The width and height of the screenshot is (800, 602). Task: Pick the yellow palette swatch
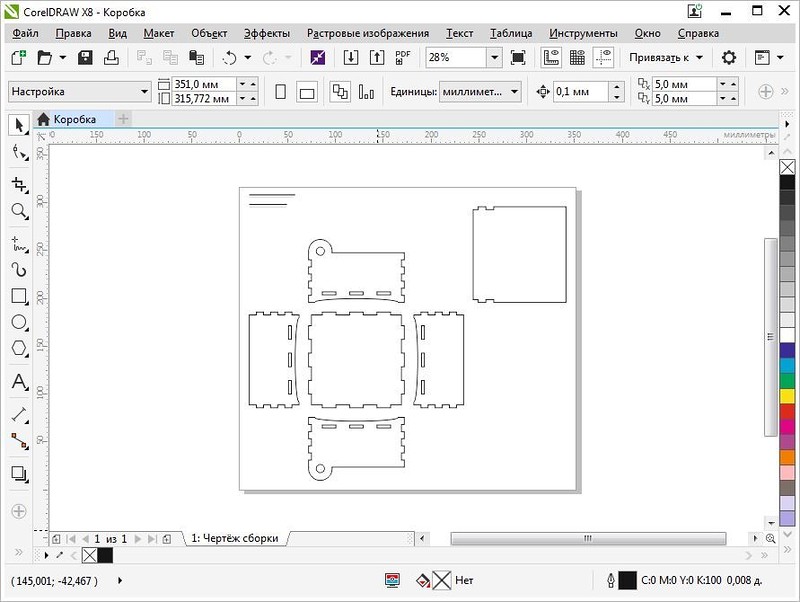tap(787, 396)
